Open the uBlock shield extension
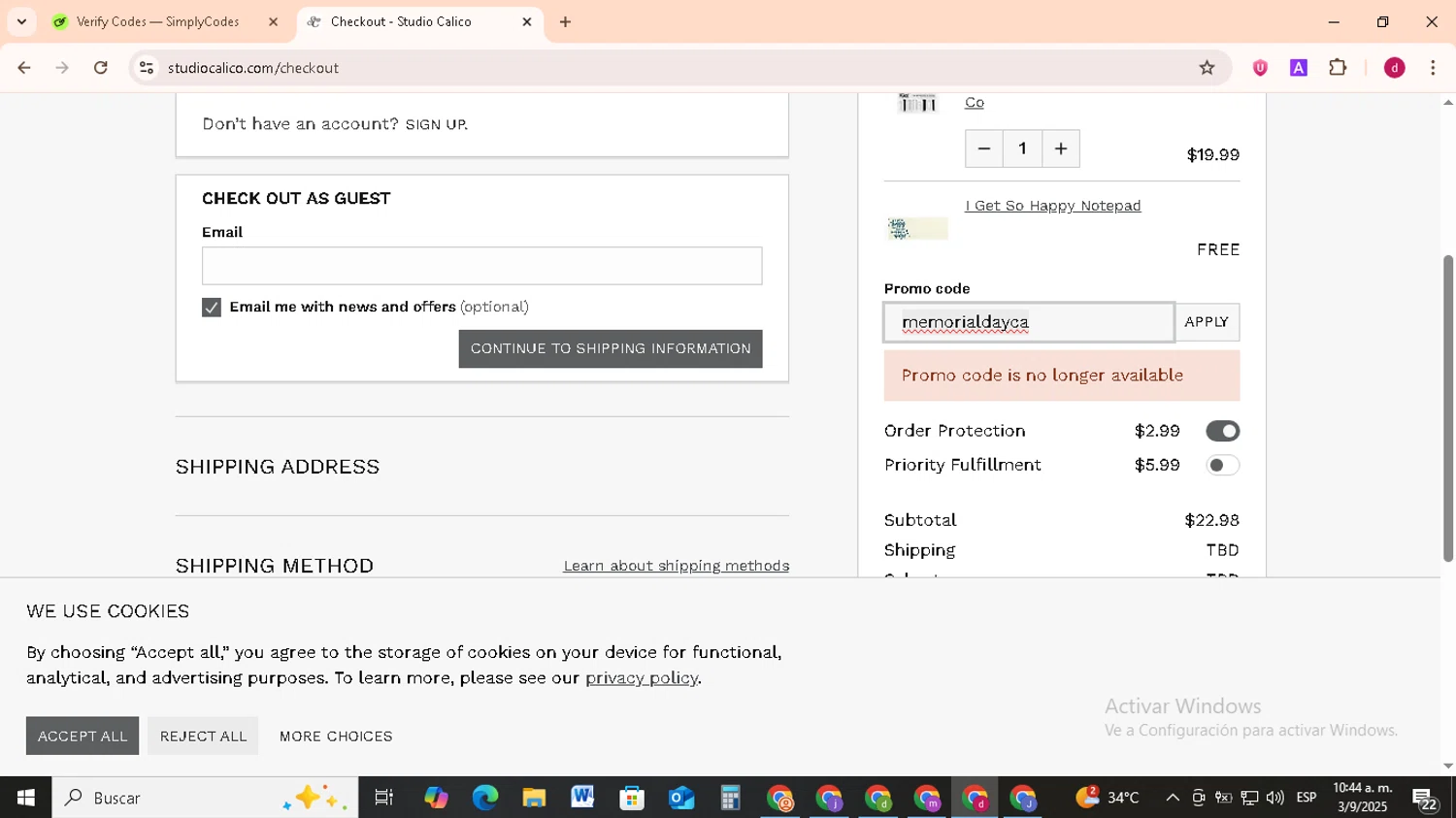This screenshot has height=818, width=1456. click(x=1260, y=68)
